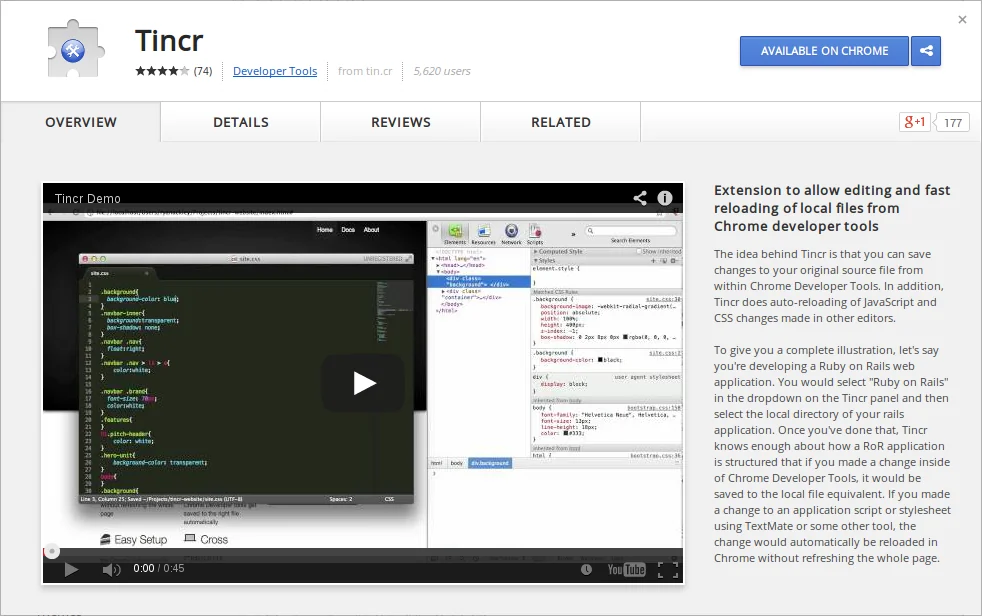Image resolution: width=982 pixels, height=616 pixels.
Task: Close the extension detail dialog
Action: click(x=963, y=19)
